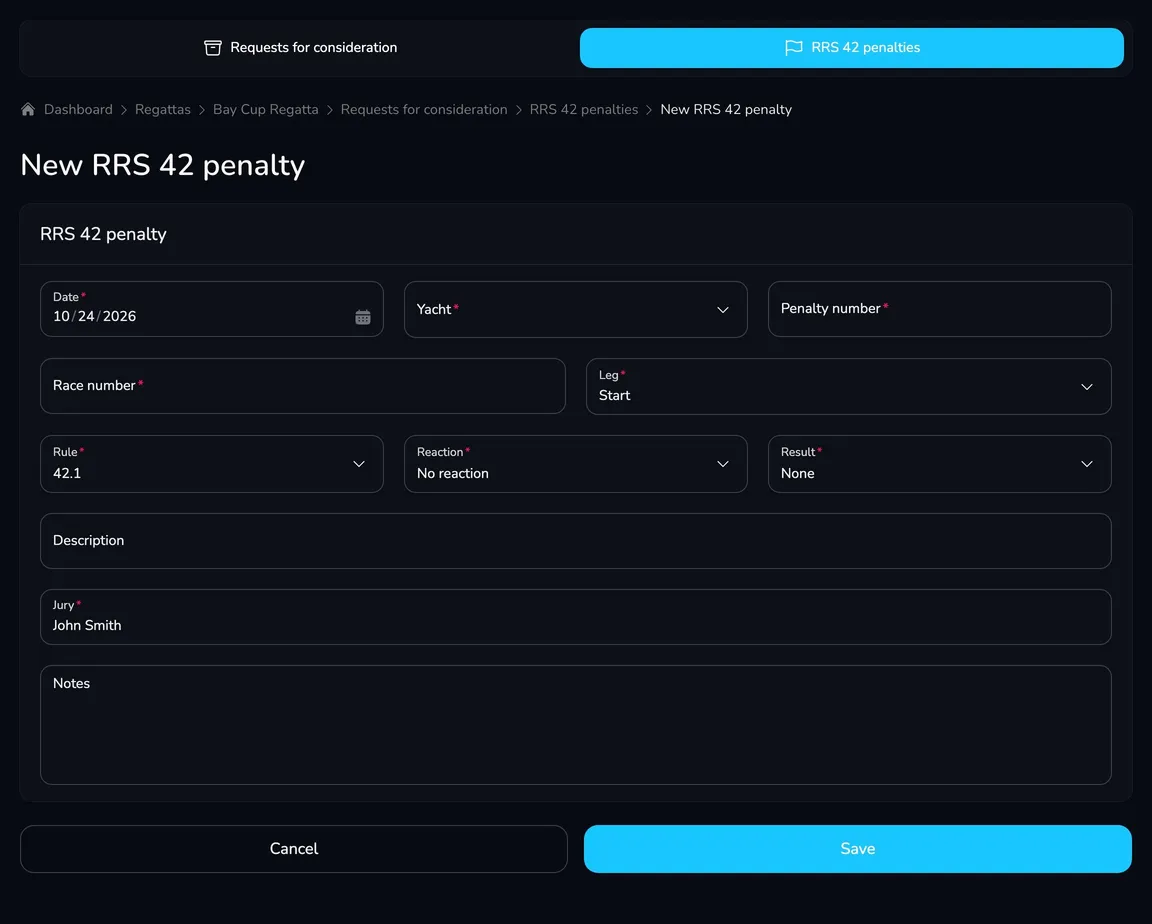
Task: Switch to RRS 42 penalties tab
Action: coord(852,48)
